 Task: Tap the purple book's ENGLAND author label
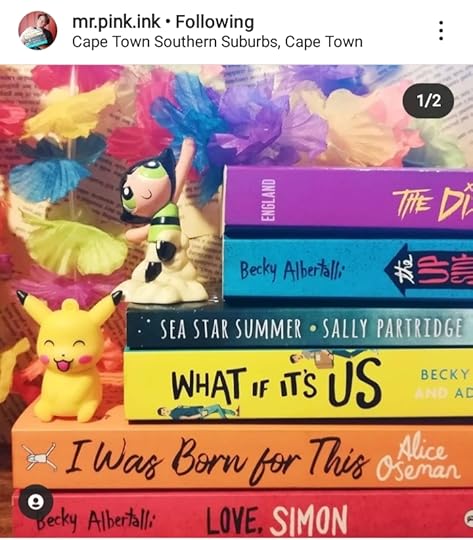click(x=268, y=200)
